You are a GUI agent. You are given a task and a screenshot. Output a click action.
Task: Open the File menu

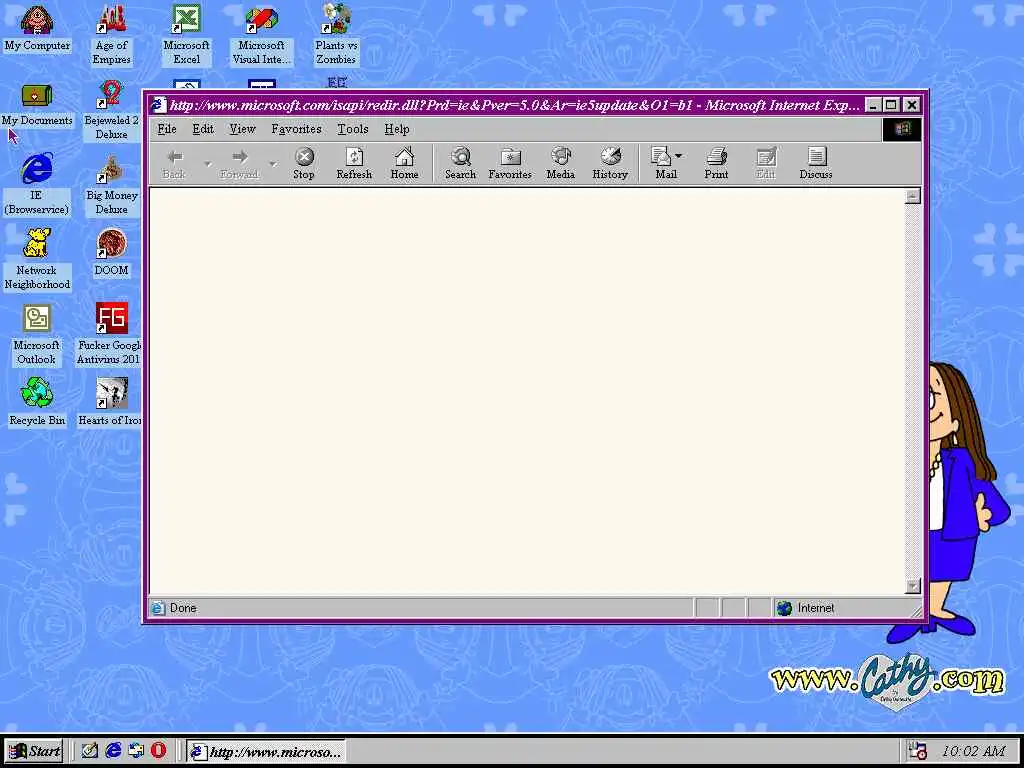[167, 129]
